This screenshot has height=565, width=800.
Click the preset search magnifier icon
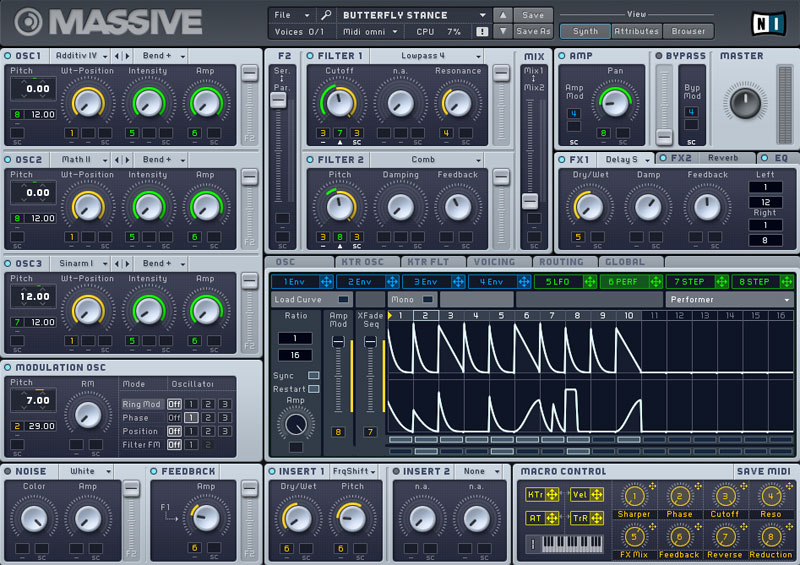326,15
